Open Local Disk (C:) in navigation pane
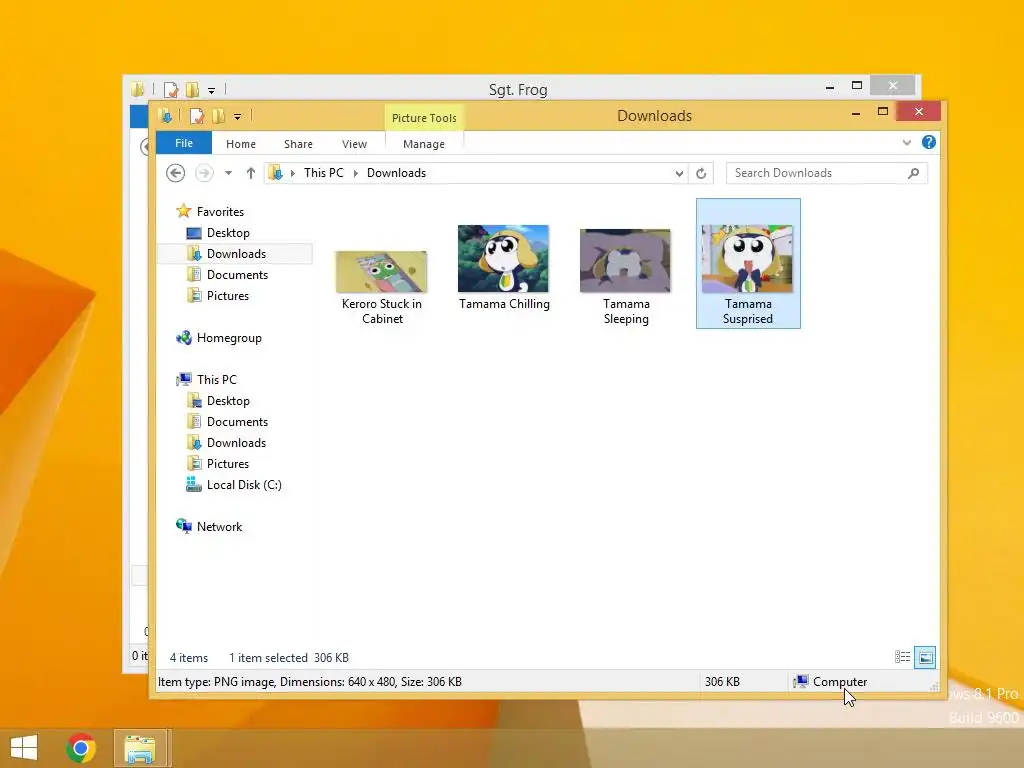 (244, 485)
